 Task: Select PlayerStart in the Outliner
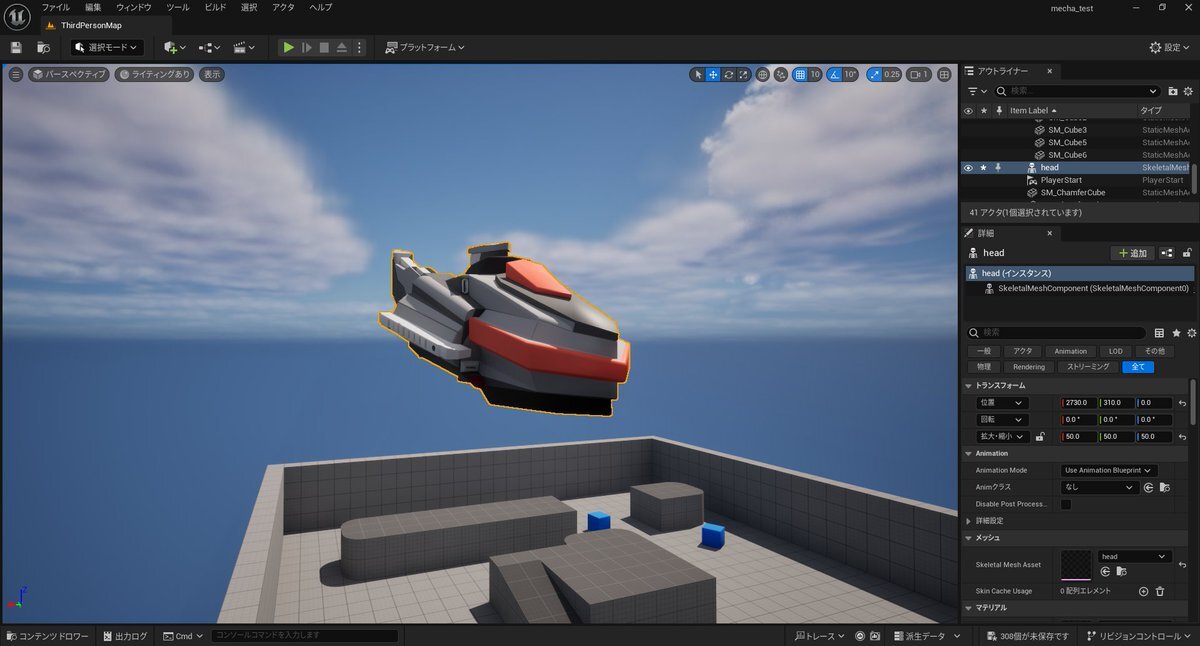[x=1061, y=180]
